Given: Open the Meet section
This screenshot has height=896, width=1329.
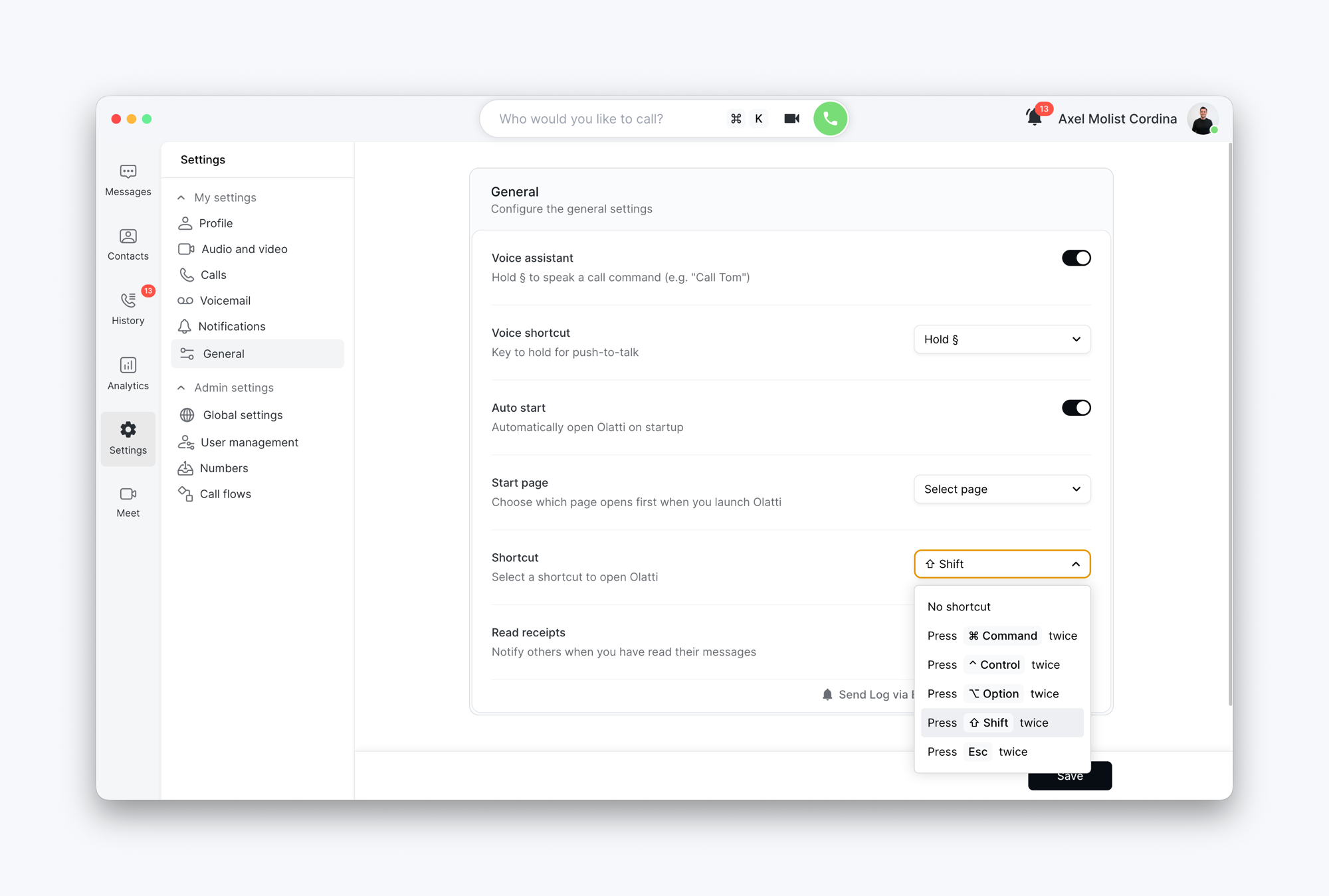Looking at the screenshot, I should [x=128, y=503].
